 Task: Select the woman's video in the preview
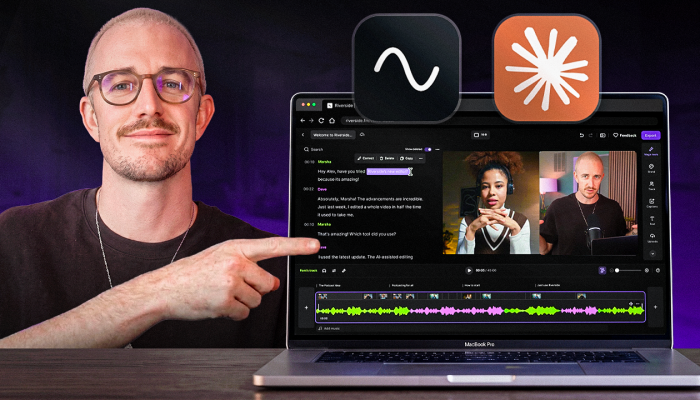pyautogui.click(x=490, y=203)
